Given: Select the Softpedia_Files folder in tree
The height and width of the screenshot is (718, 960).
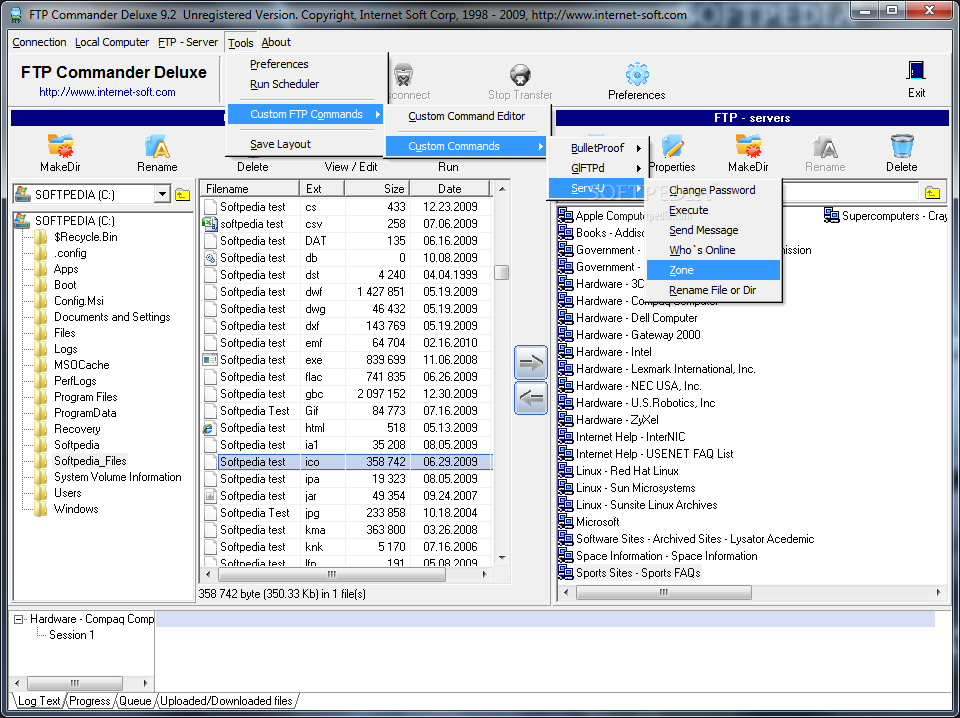Looking at the screenshot, I should coord(90,461).
